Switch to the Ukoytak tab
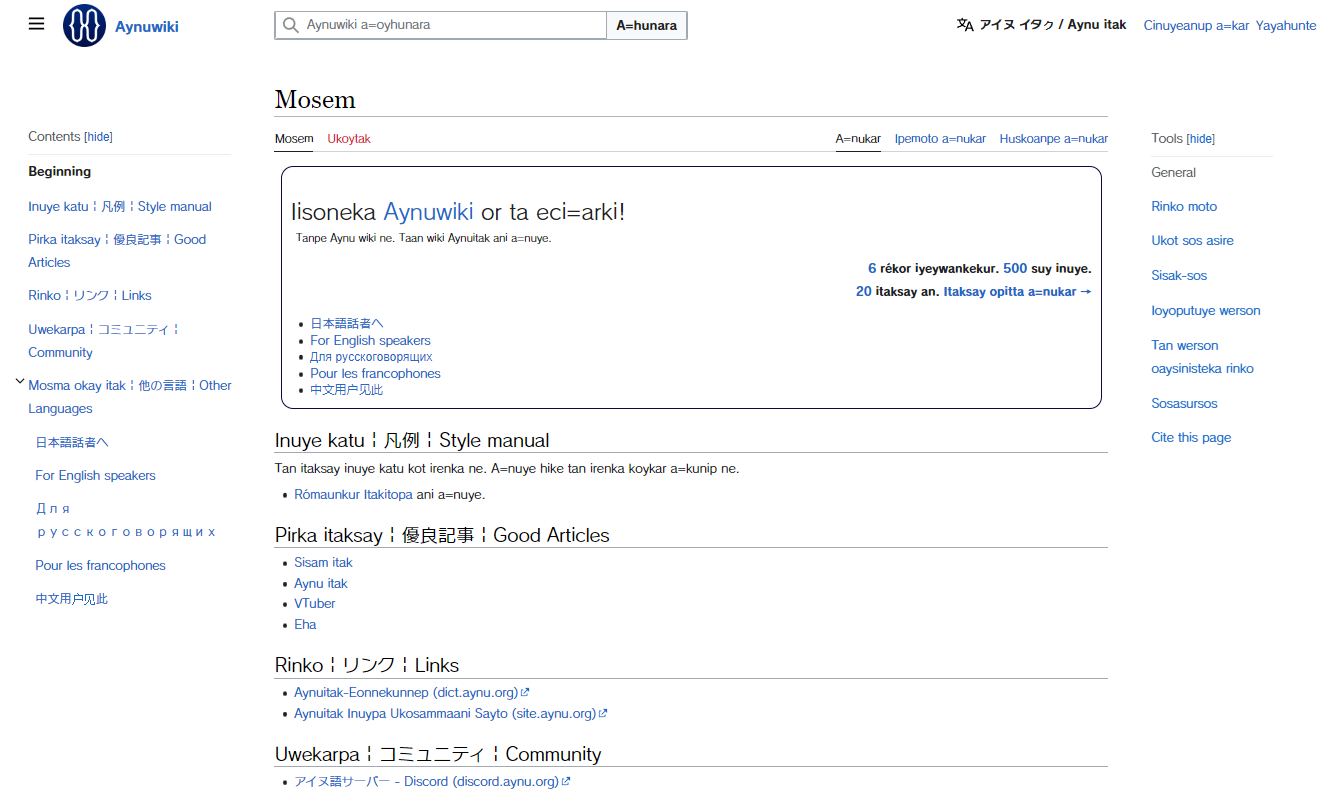 [x=348, y=139]
